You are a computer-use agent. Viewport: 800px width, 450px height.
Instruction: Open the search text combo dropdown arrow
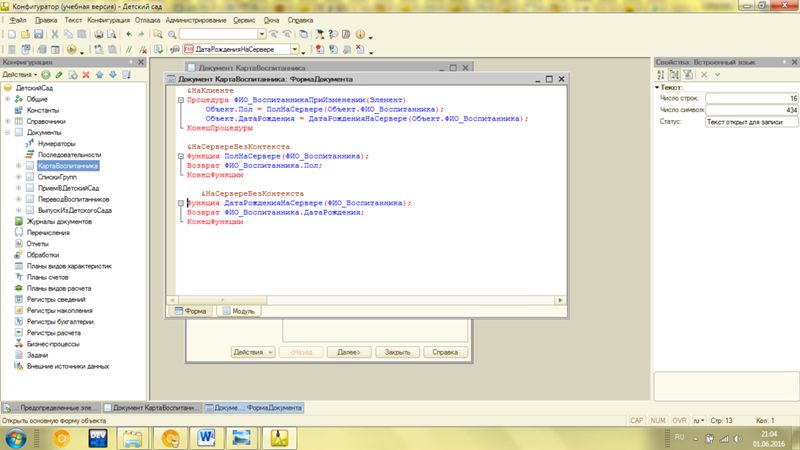pyautogui.click(x=262, y=34)
